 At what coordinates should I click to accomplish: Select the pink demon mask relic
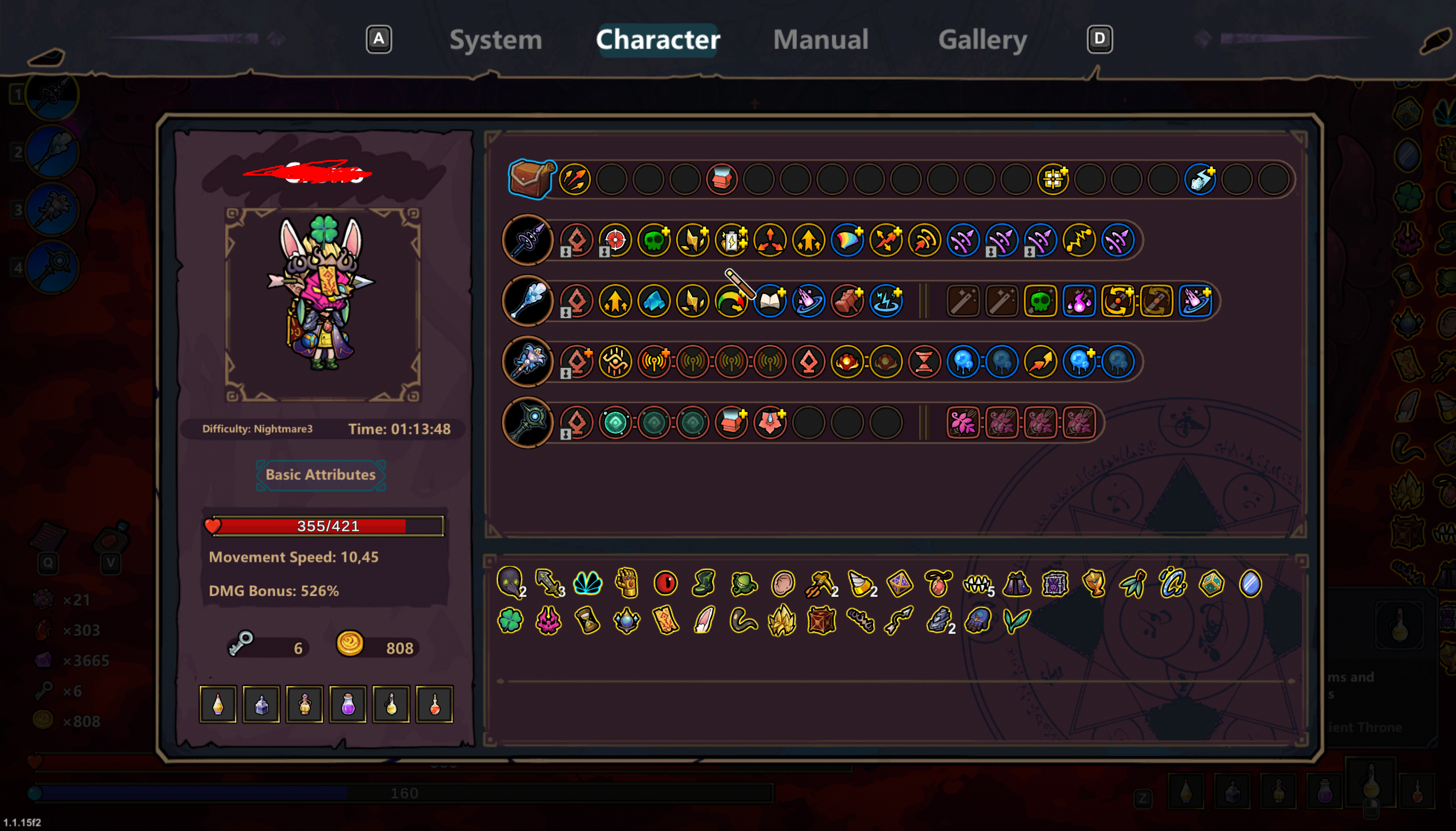pyautogui.click(x=548, y=621)
